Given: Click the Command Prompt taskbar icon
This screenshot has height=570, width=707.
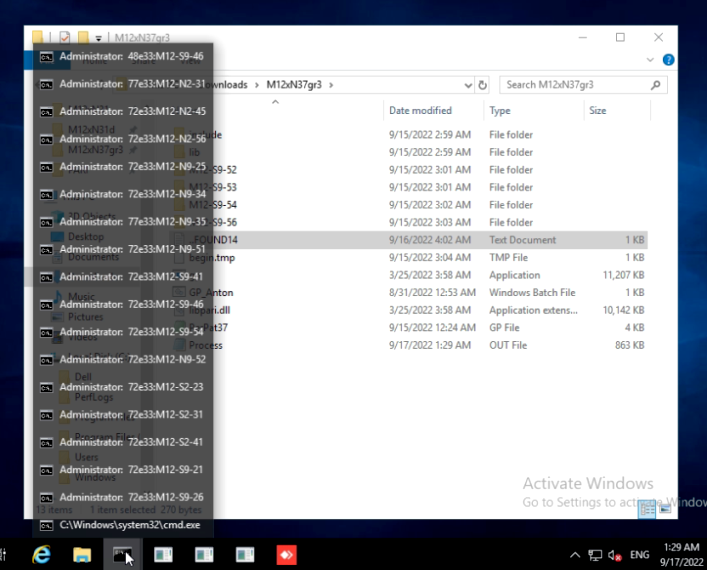Looking at the screenshot, I should point(122,555).
